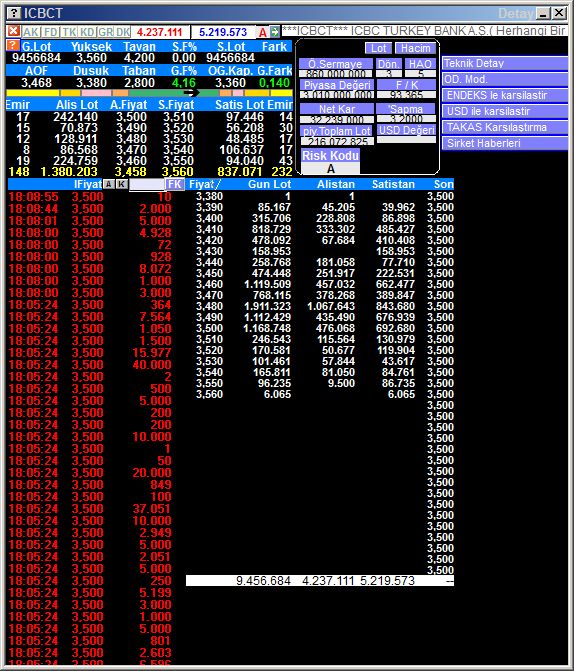
Task: Switch to the Lot tab
Action: tap(378, 48)
